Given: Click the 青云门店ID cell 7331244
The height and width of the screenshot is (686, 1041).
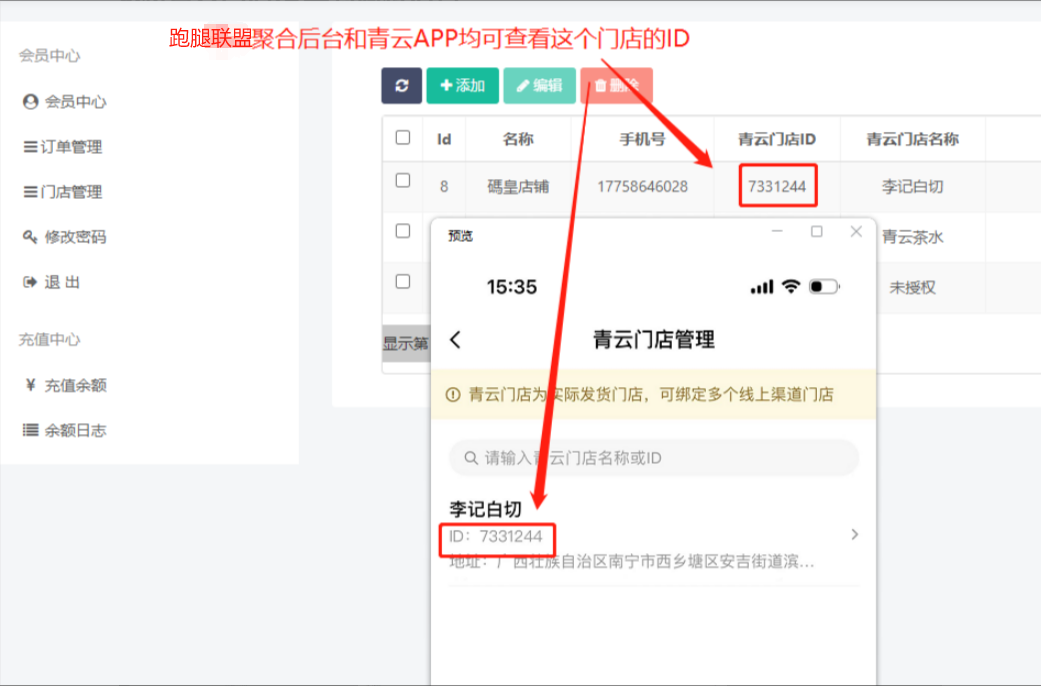Looking at the screenshot, I should 777,187.
